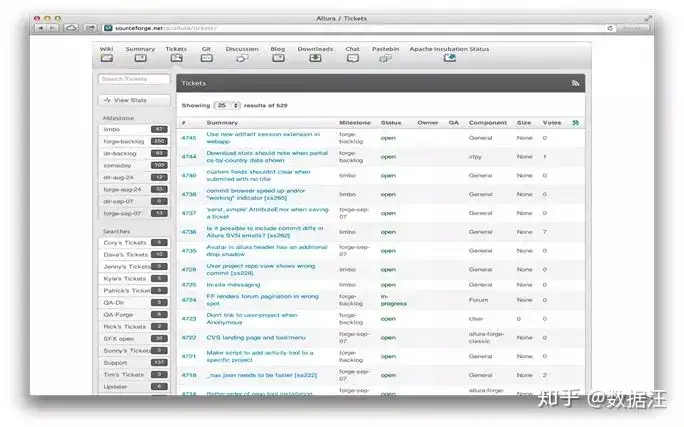684x427 pixels.
Task: Sort tickets by the Milestone column header
Action: pos(355,123)
